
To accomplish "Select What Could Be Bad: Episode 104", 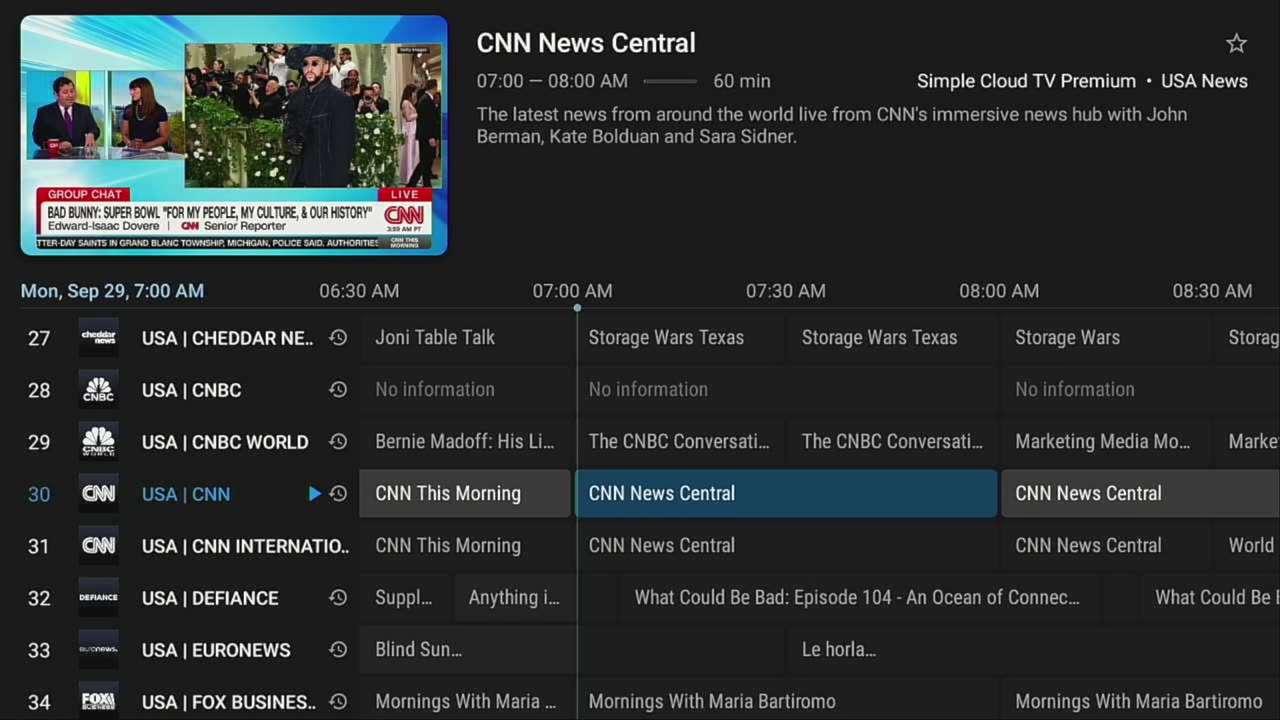I will point(859,598).
